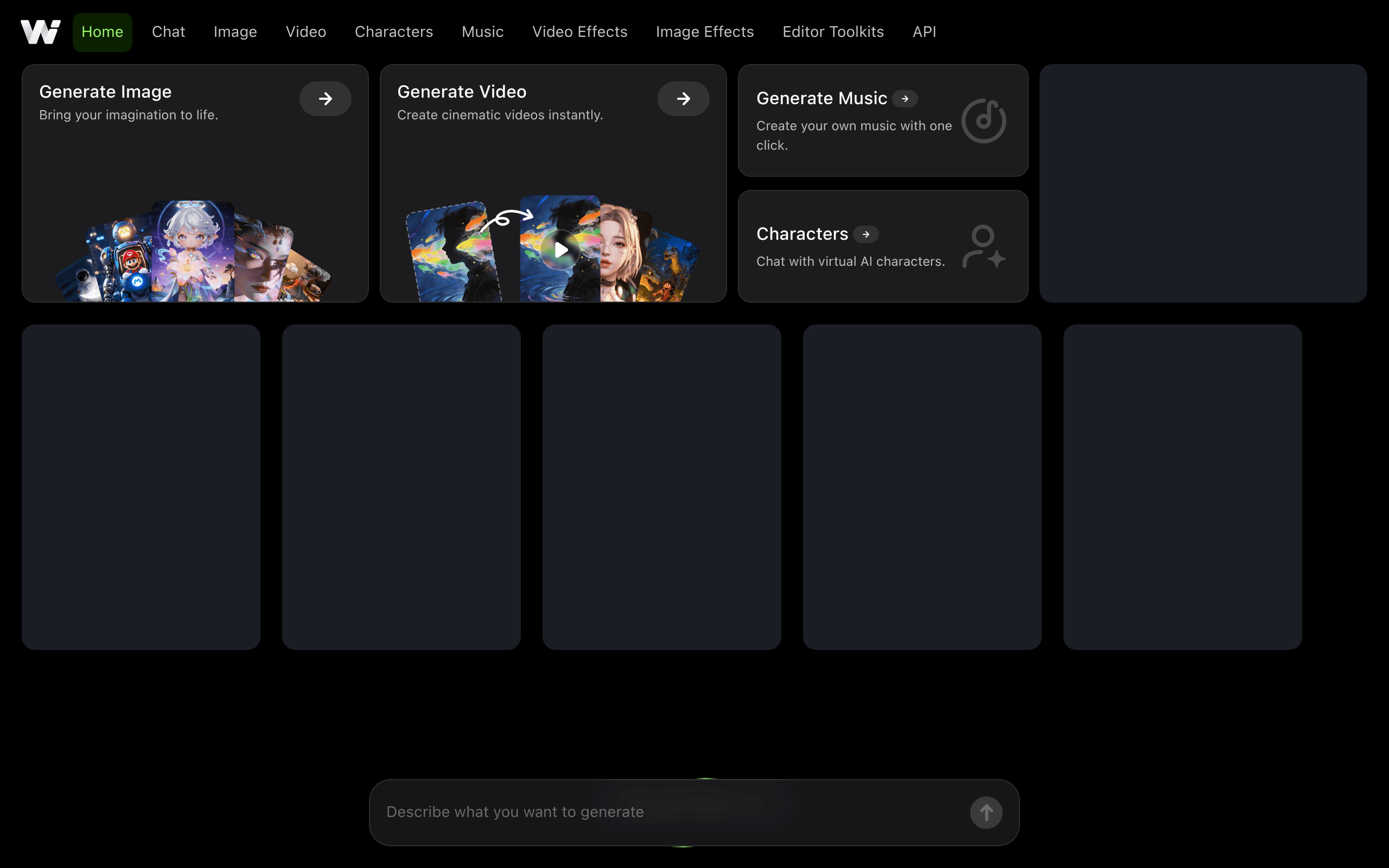Image resolution: width=1389 pixels, height=868 pixels.
Task: Click the anime girl image thumbnail
Action: [x=193, y=251]
